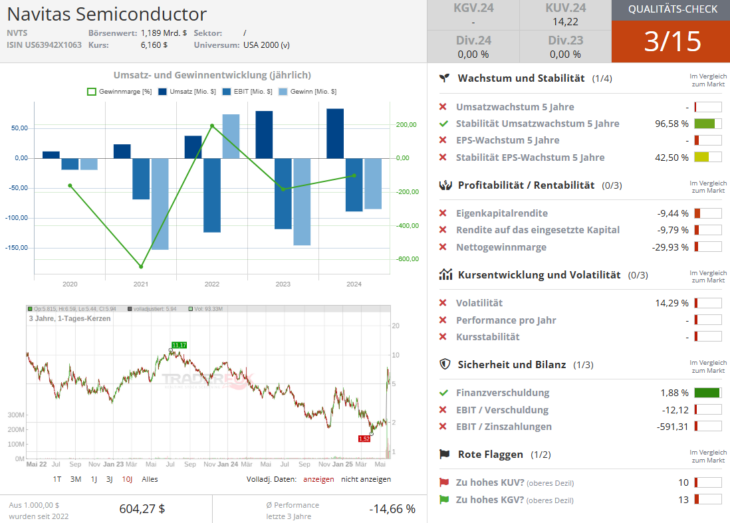
Task: Toggle the Gewinn [Mio. $] legend series
Action: (x=308, y=92)
